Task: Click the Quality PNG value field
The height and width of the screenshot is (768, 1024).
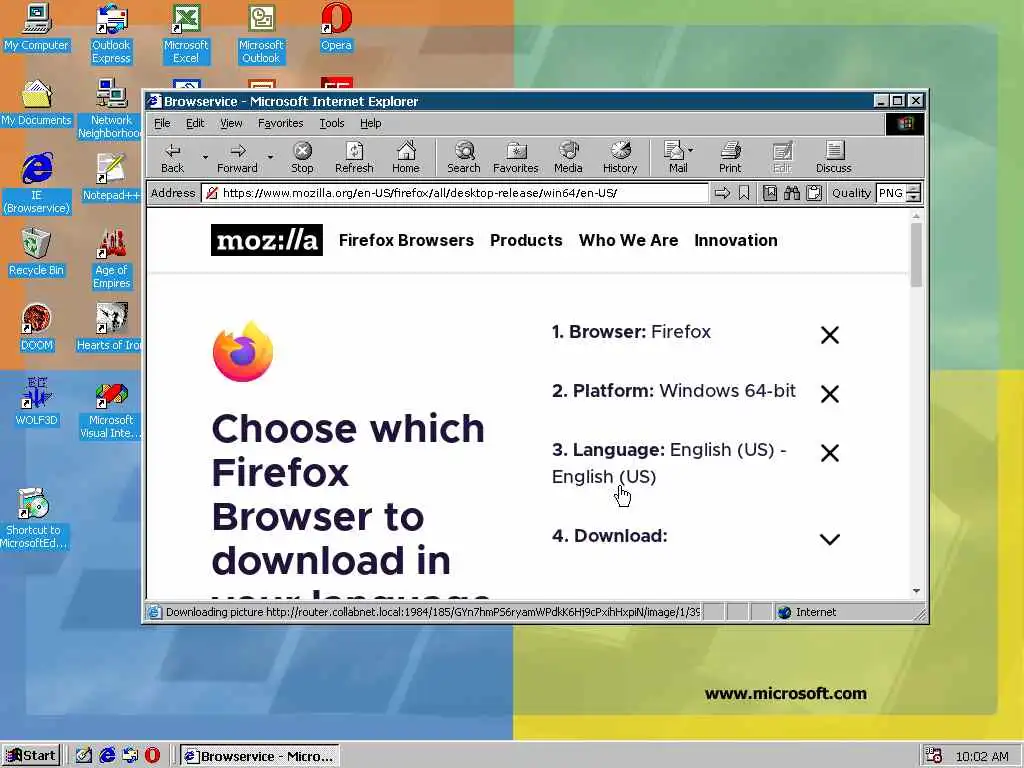Action: 891,193
